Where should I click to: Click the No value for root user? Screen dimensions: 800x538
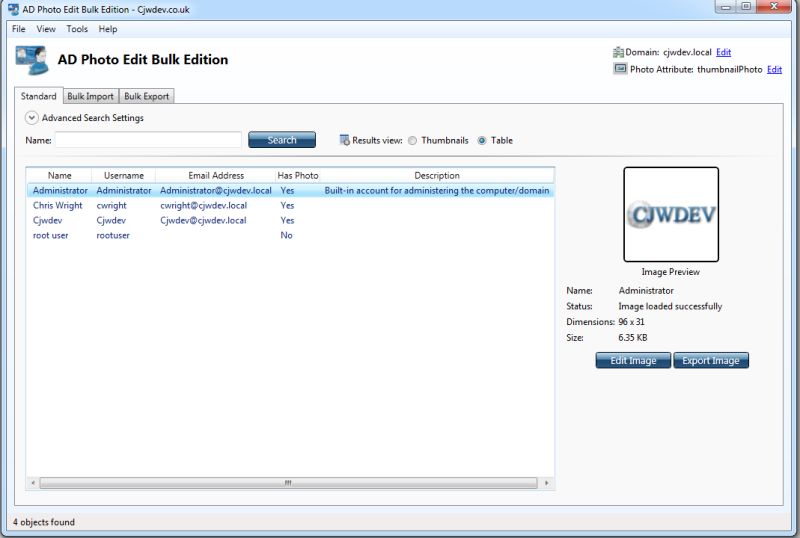(x=286, y=235)
